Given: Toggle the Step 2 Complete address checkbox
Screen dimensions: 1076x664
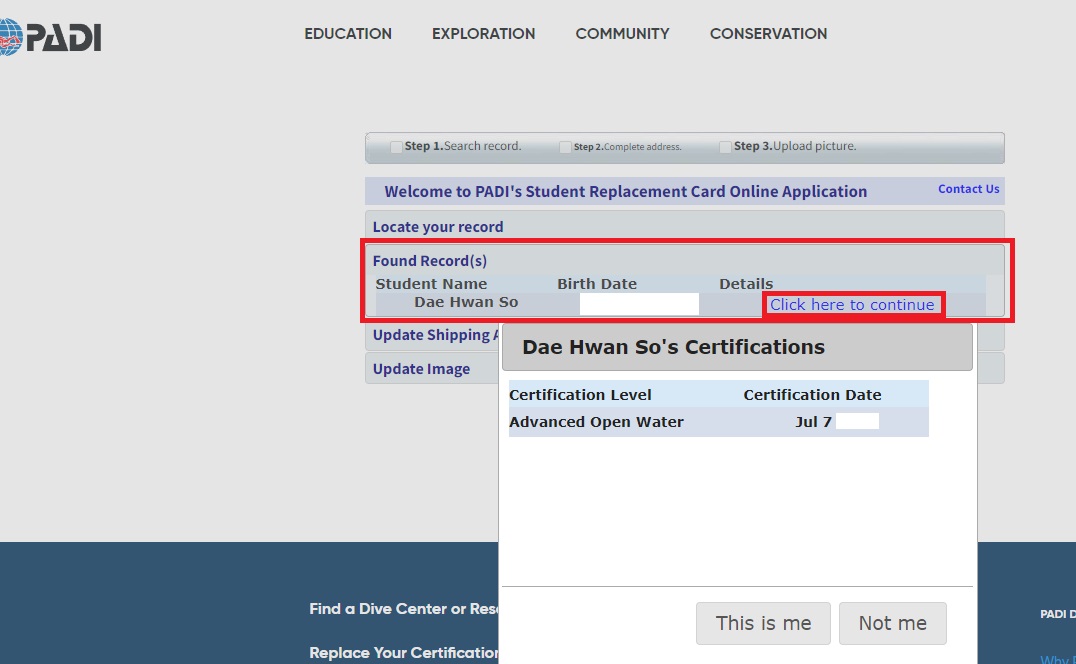Looking at the screenshot, I should (565, 147).
